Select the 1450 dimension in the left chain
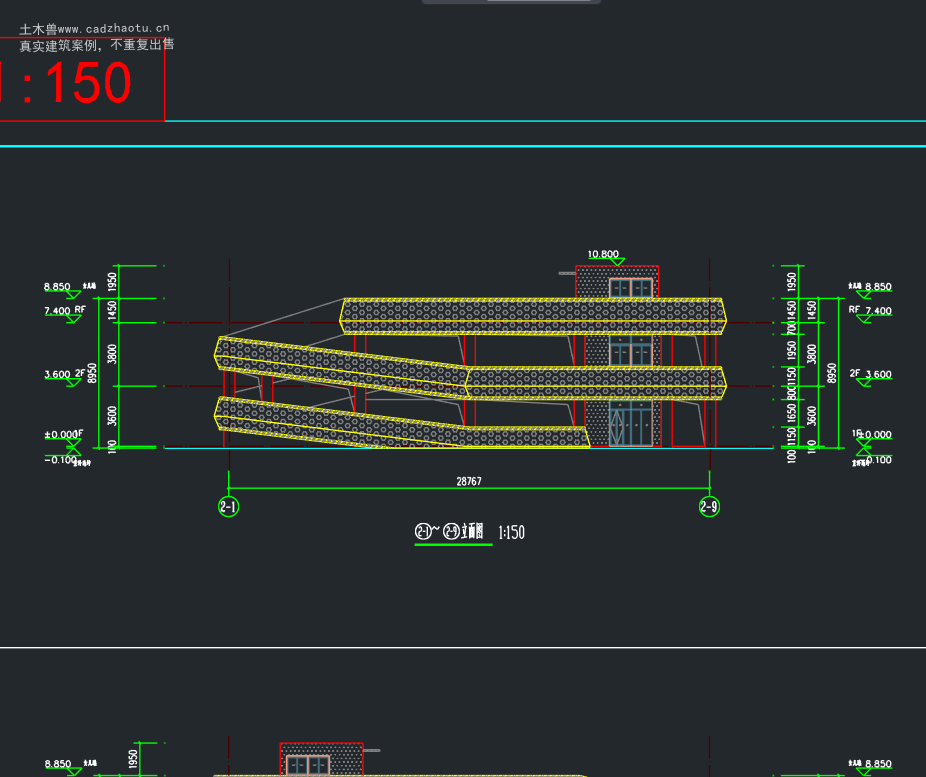 click(x=112, y=311)
